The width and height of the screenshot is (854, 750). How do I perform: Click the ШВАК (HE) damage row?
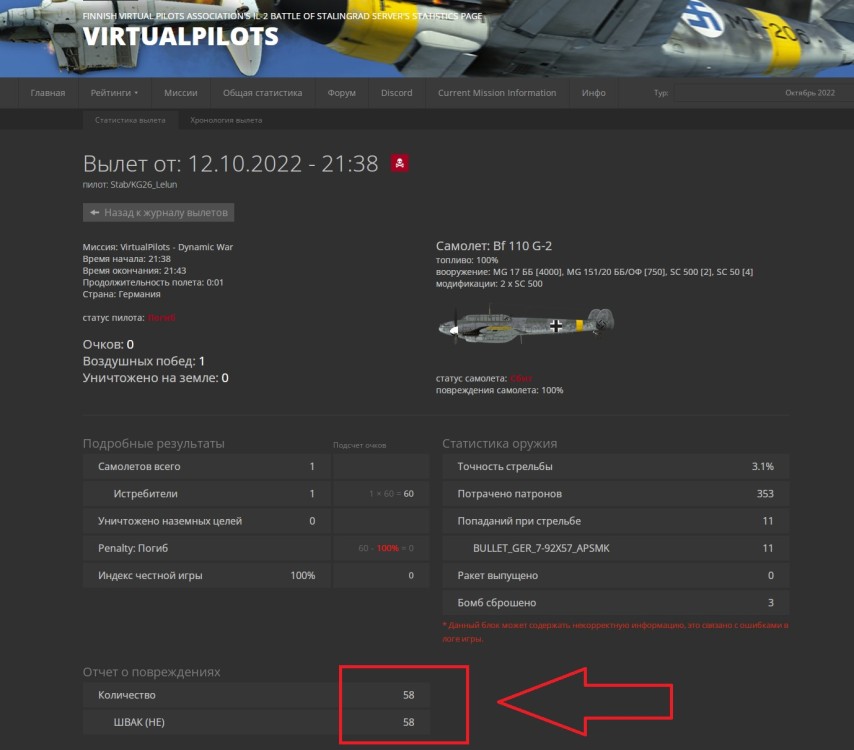tap(256, 722)
